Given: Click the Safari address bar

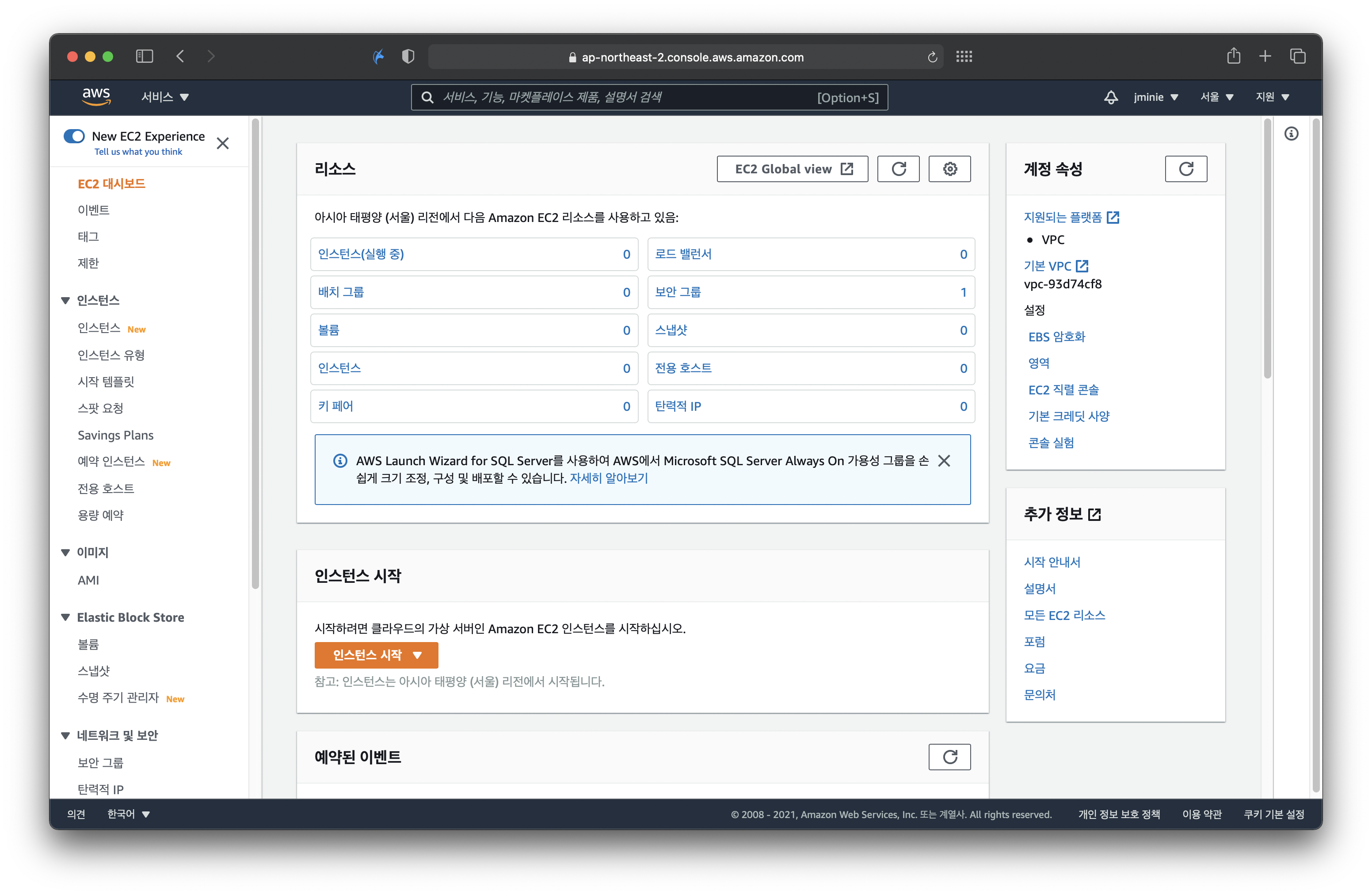Looking at the screenshot, I should pyautogui.click(x=686, y=57).
